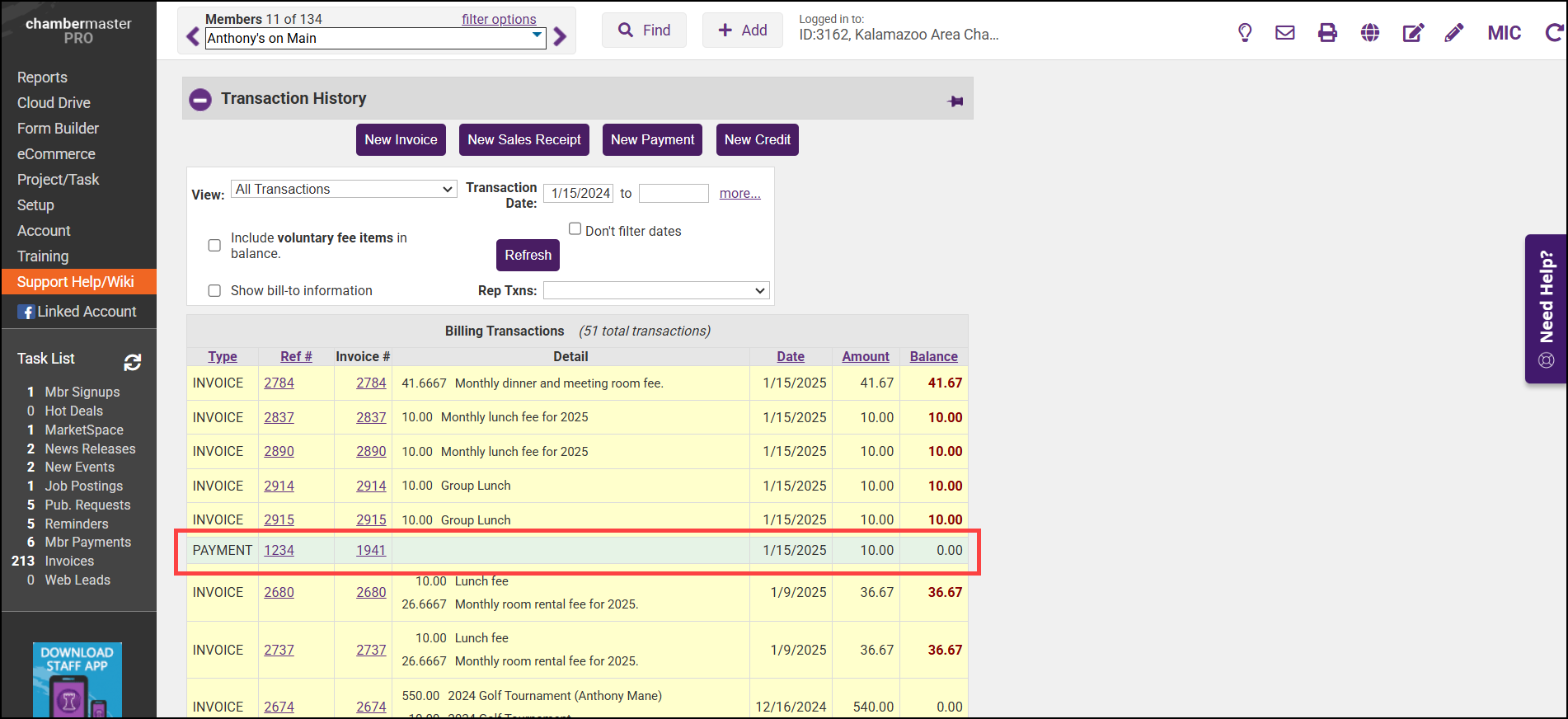Click the refresh icon in top right
Image resolution: width=1568 pixels, height=719 pixels.
[x=1553, y=33]
